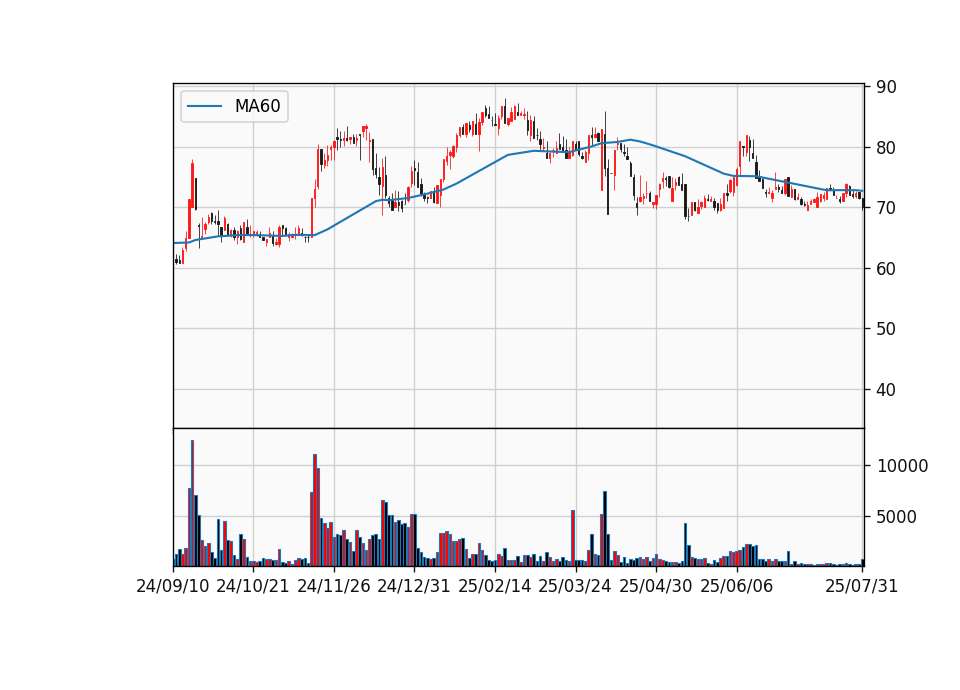Select the 24/11/26 date label

pyautogui.click(x=334, y=586)
